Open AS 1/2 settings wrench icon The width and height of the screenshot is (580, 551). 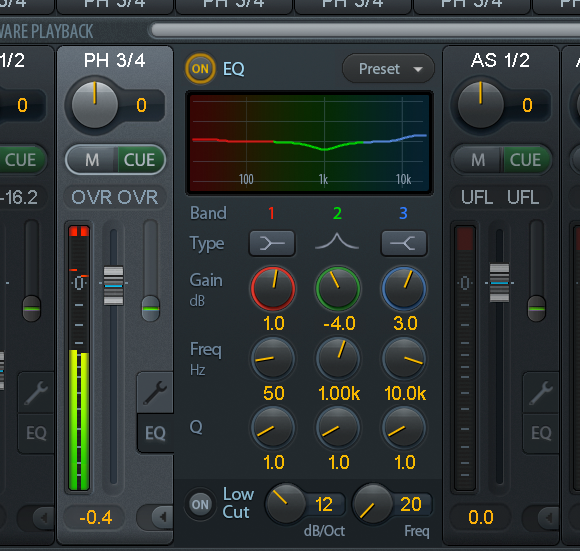(541, 392)
